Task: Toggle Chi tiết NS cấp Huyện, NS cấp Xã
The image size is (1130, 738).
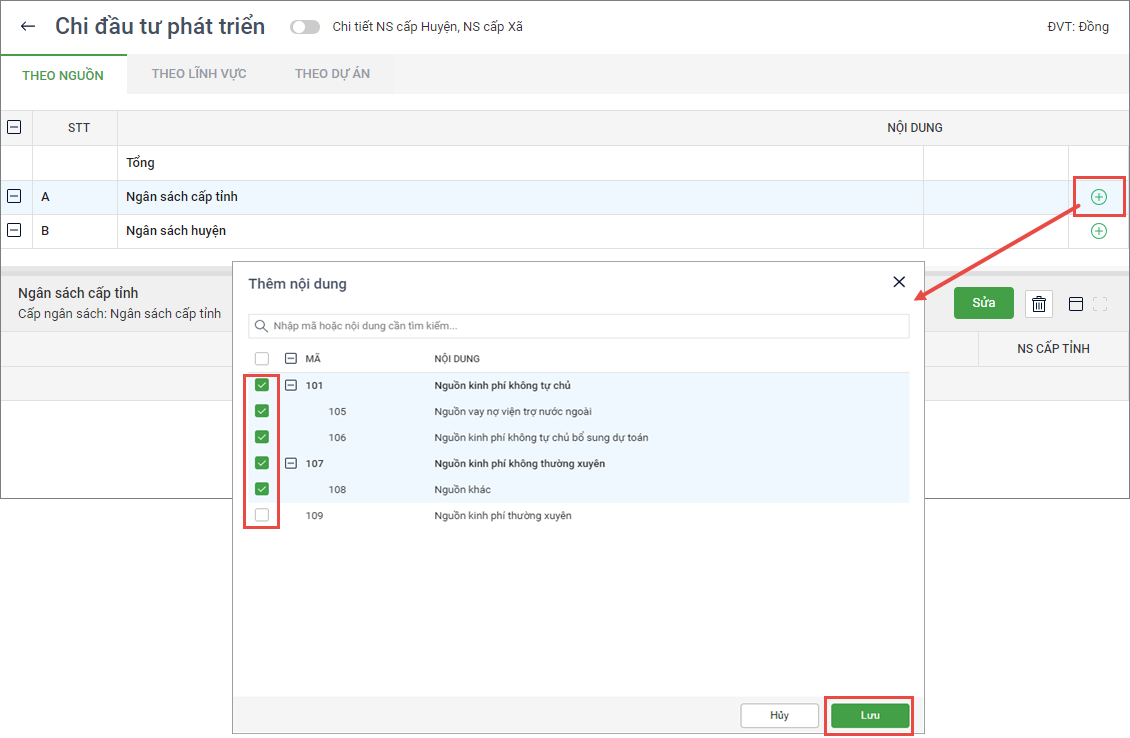Action: pyautogui.click(x=305, y=27)
